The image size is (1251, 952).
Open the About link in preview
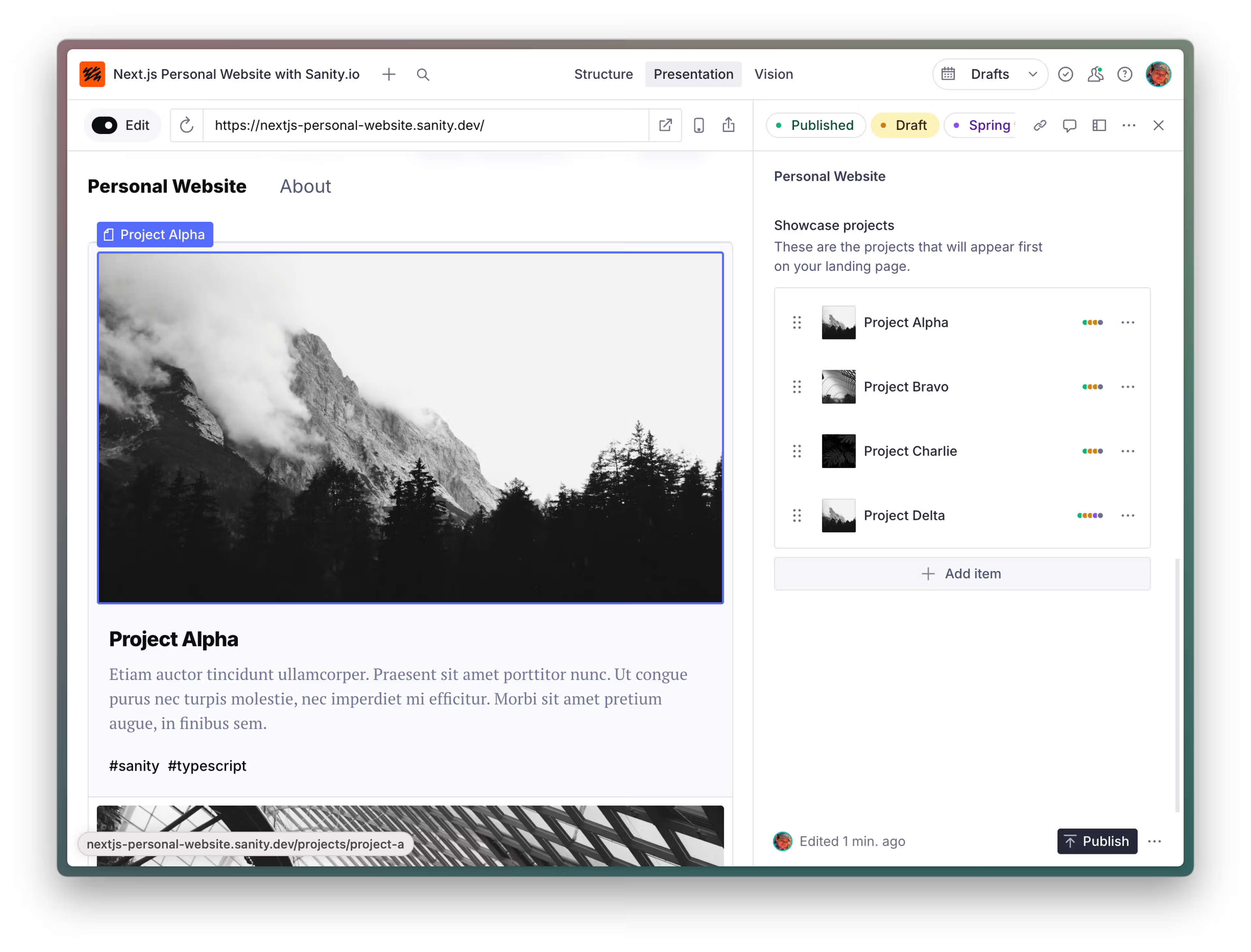pos(305,186)
